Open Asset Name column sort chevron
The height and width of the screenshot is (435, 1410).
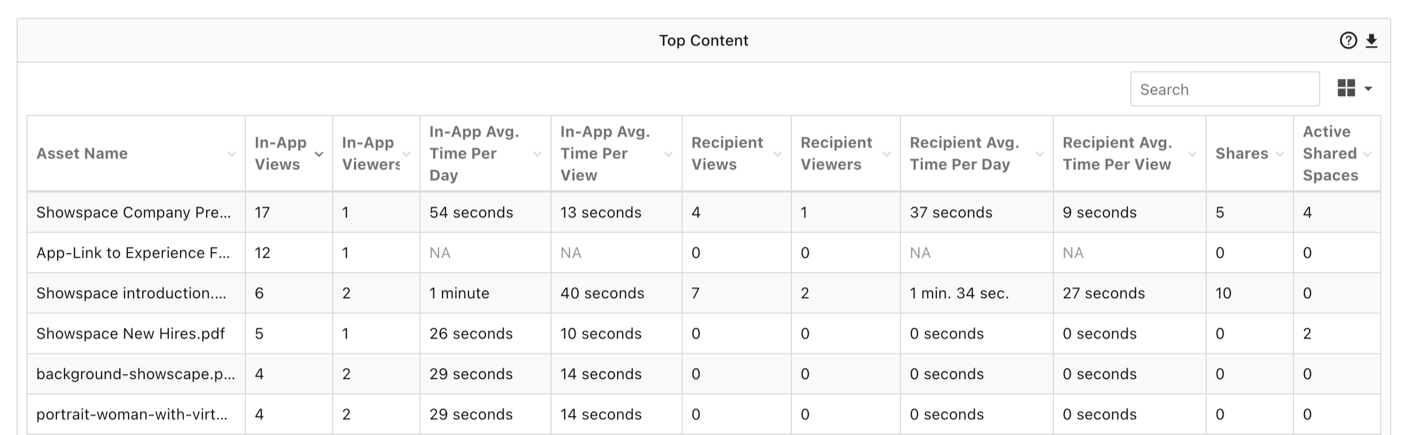point(232,154)
